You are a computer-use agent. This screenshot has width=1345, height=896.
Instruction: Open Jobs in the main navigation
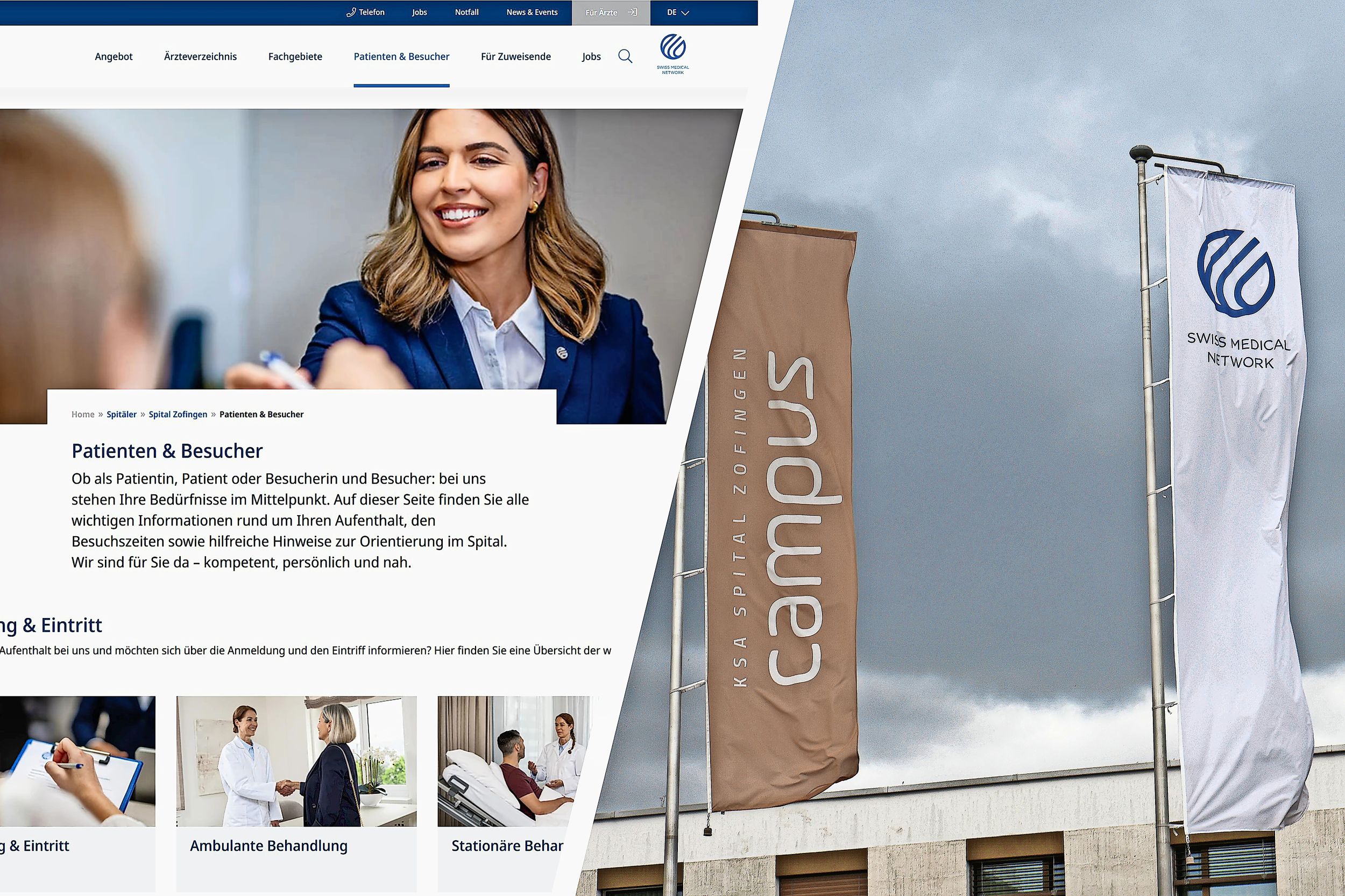(591, 56)
